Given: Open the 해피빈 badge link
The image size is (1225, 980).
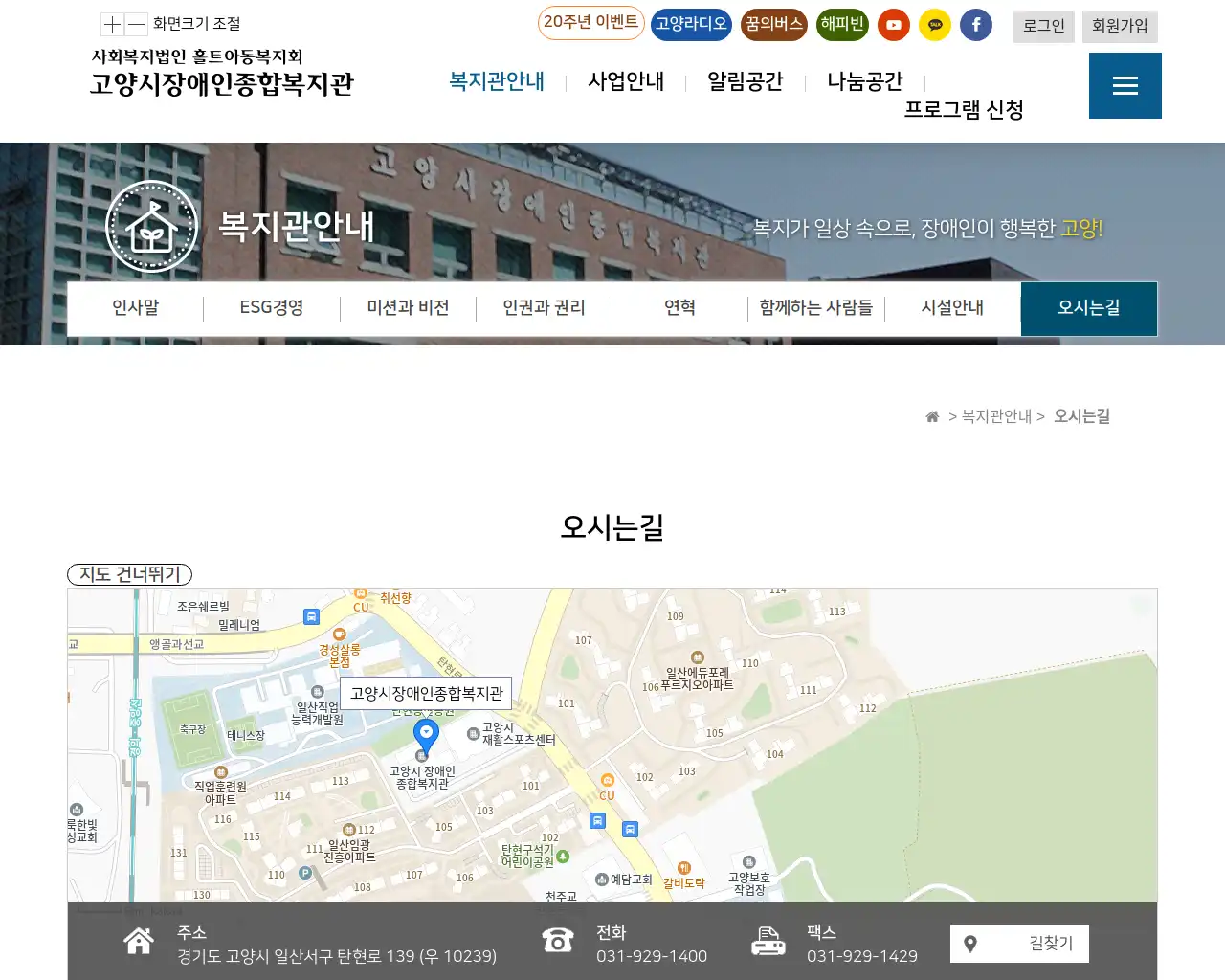Looking at the screenshot, I should 842,25.
